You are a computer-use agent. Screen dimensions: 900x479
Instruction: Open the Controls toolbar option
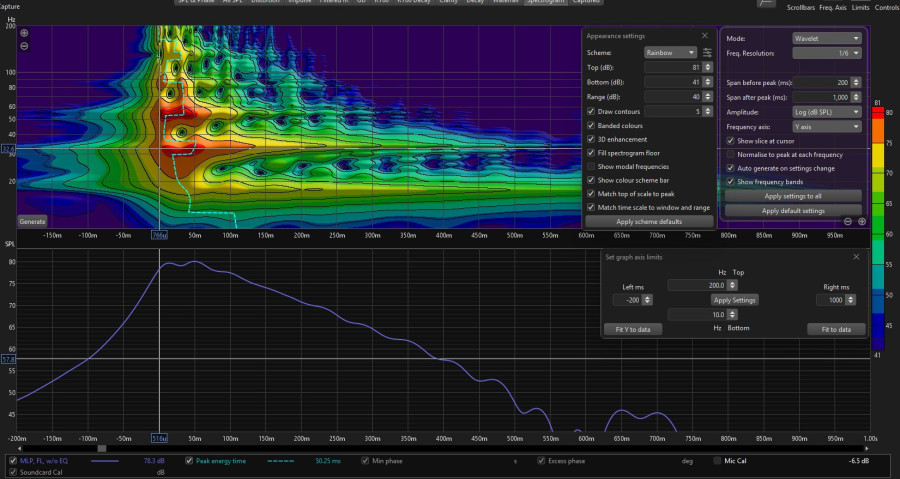(x=887, y=7)
